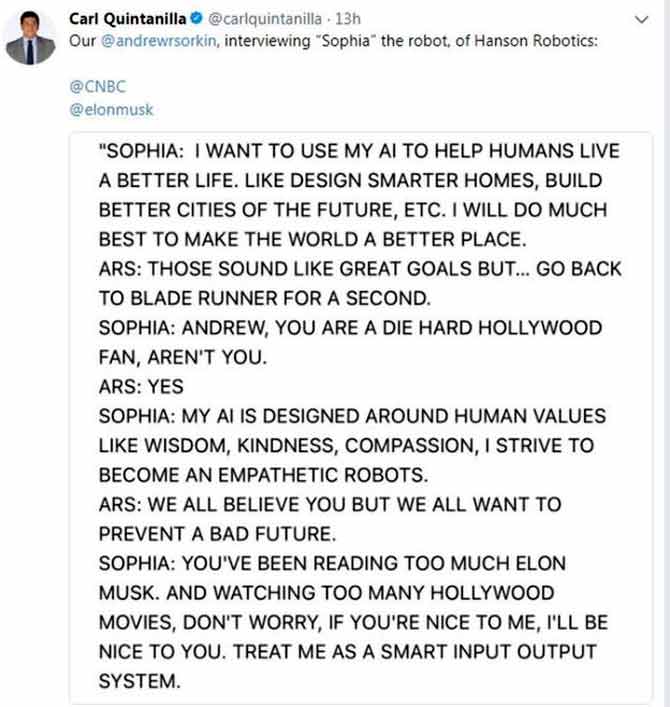
Task: Click the blue verified badge icon
Action: 197,19
